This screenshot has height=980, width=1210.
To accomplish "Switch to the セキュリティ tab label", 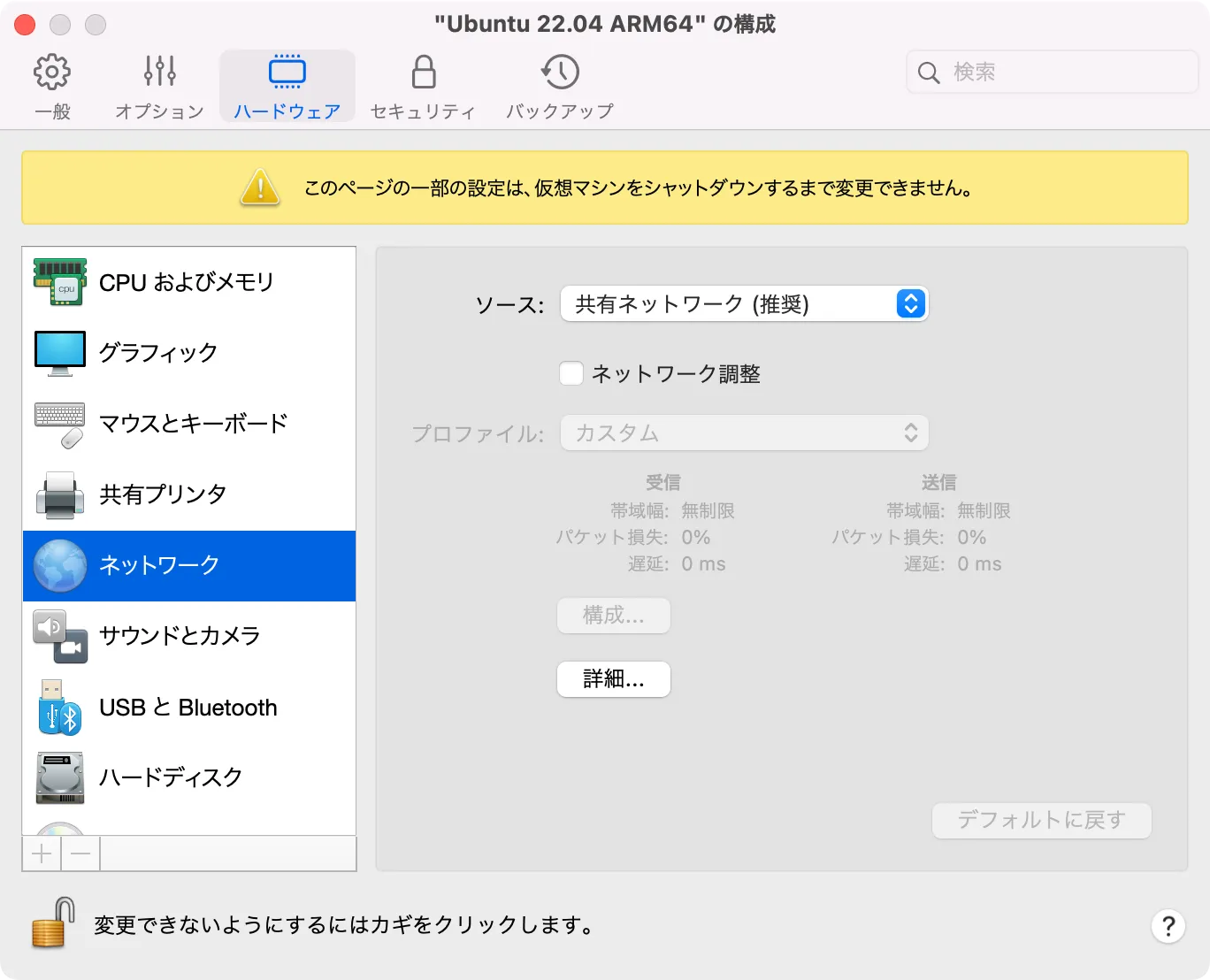I will point(424,111).
